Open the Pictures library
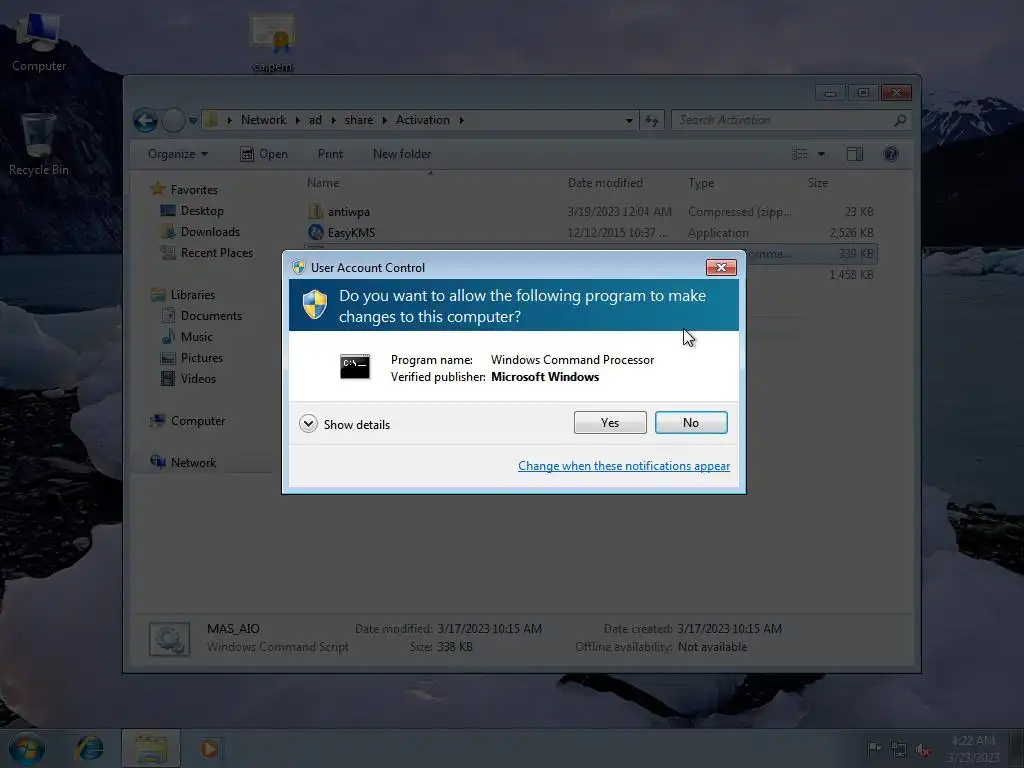The image size is (1024, 768). [x=201, y=358]
